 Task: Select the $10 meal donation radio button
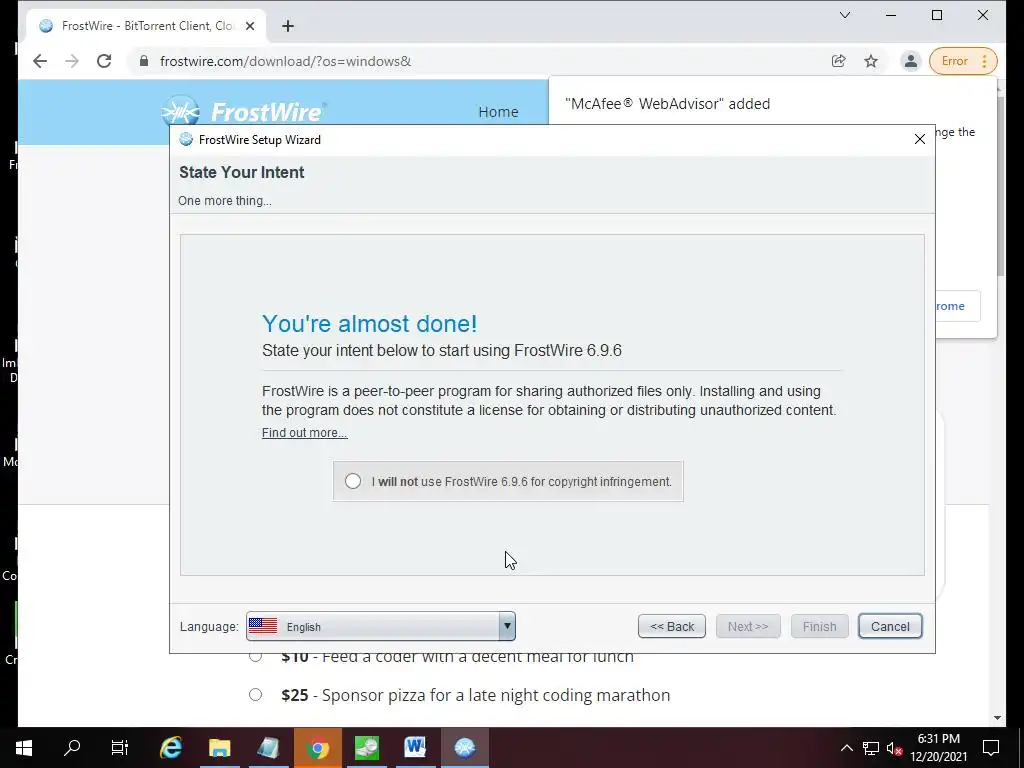click(x=255, y=656)
